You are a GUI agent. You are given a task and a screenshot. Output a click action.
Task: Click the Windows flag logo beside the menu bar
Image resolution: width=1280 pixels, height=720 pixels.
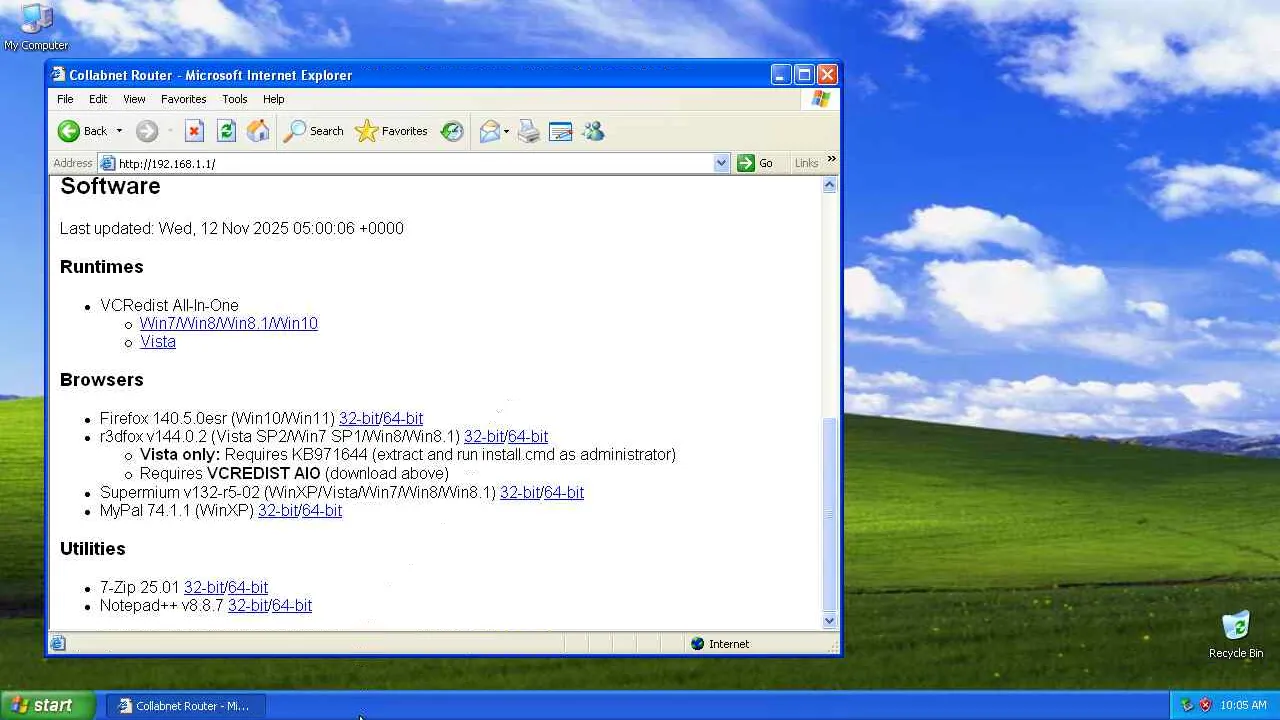click(x=820, y=99)
